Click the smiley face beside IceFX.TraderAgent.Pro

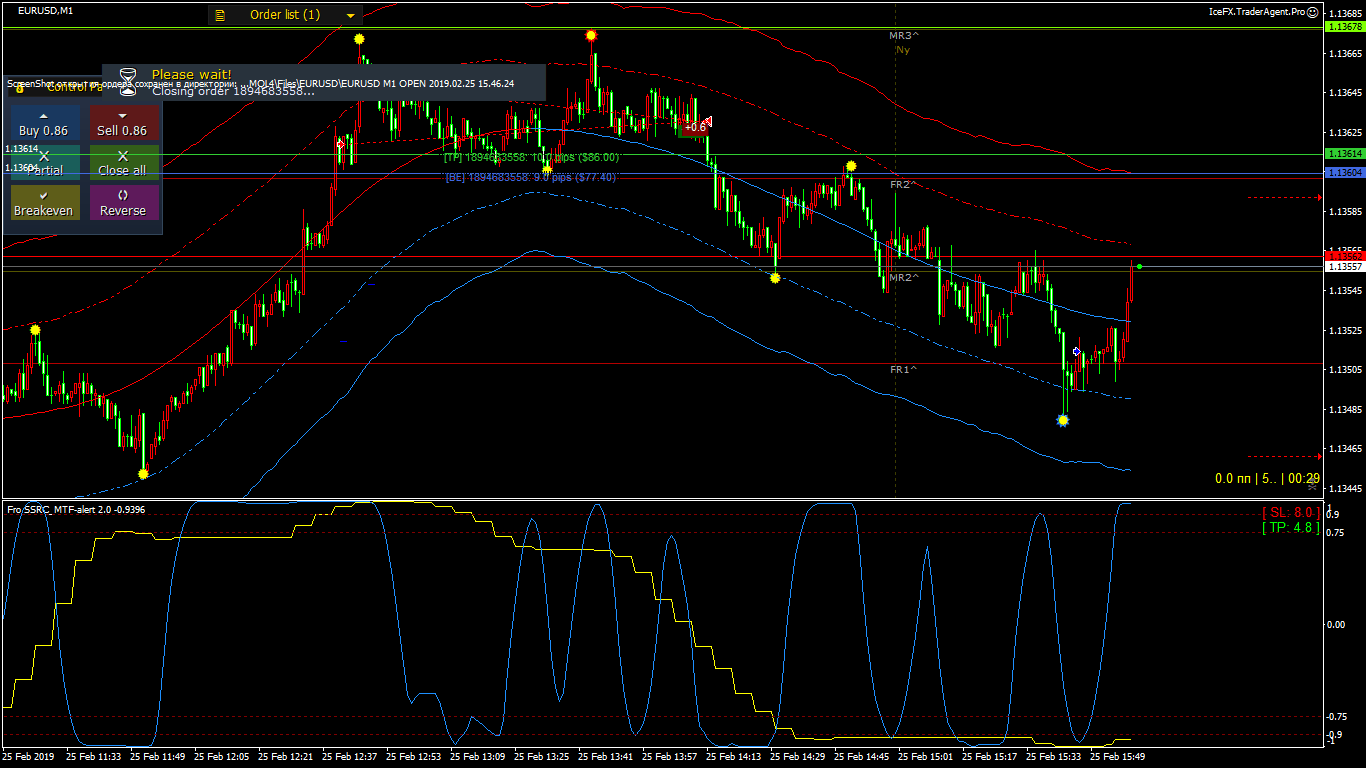tap(1314, 12)
